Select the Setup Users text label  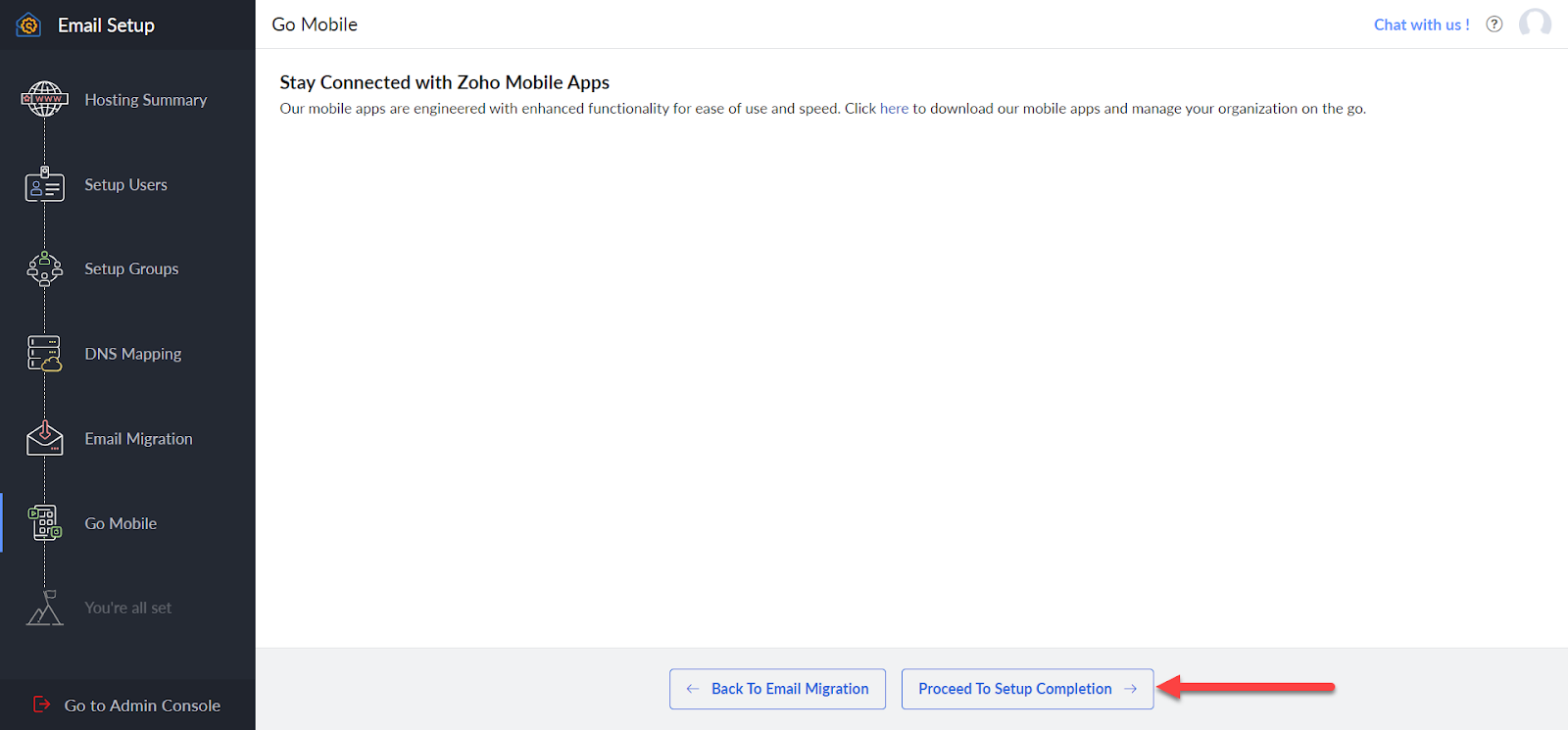click(x=125, y=185)
